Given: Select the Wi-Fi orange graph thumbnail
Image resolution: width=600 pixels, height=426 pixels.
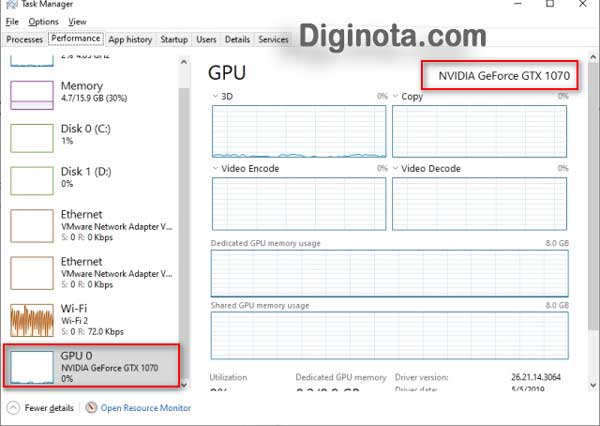Looking at the screenshot, I should pyautogui.click(x=32, y=320).
